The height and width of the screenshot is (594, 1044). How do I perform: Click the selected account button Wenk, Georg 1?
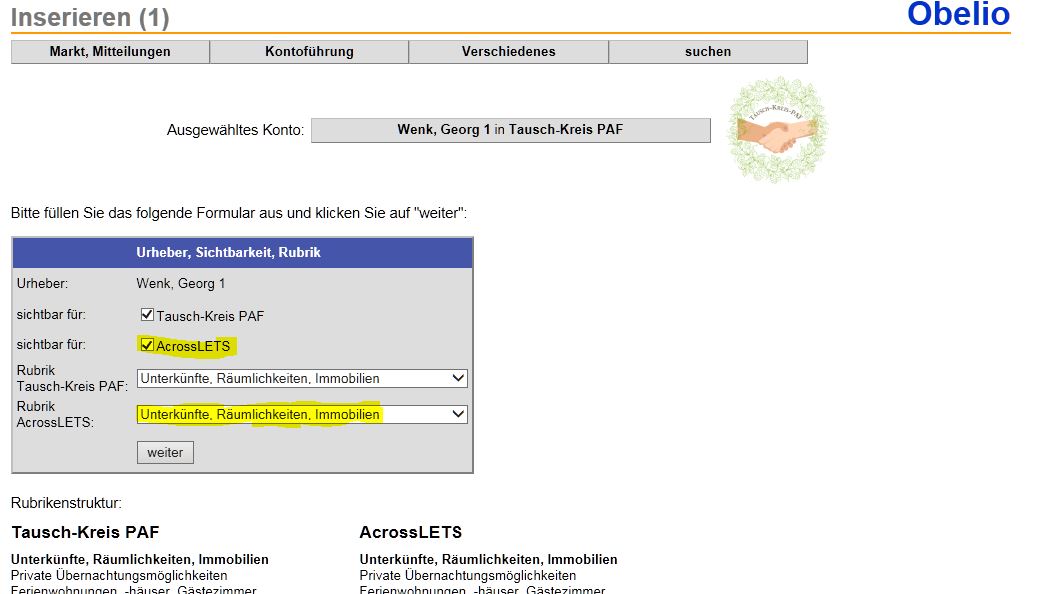[x=510, y=130]
